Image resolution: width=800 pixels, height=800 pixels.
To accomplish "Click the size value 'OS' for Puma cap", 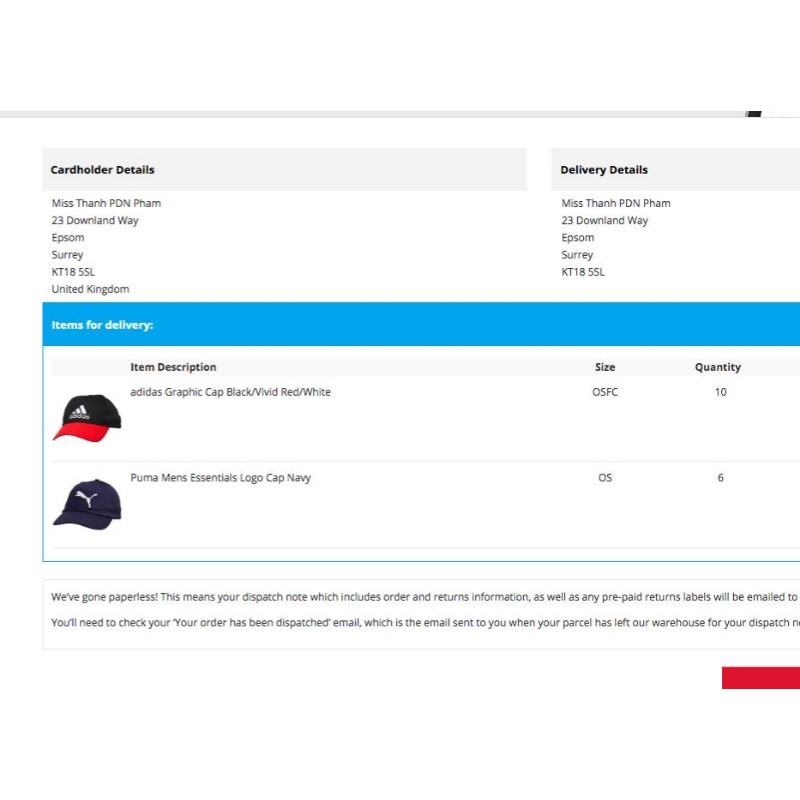I will coord(605,478).
